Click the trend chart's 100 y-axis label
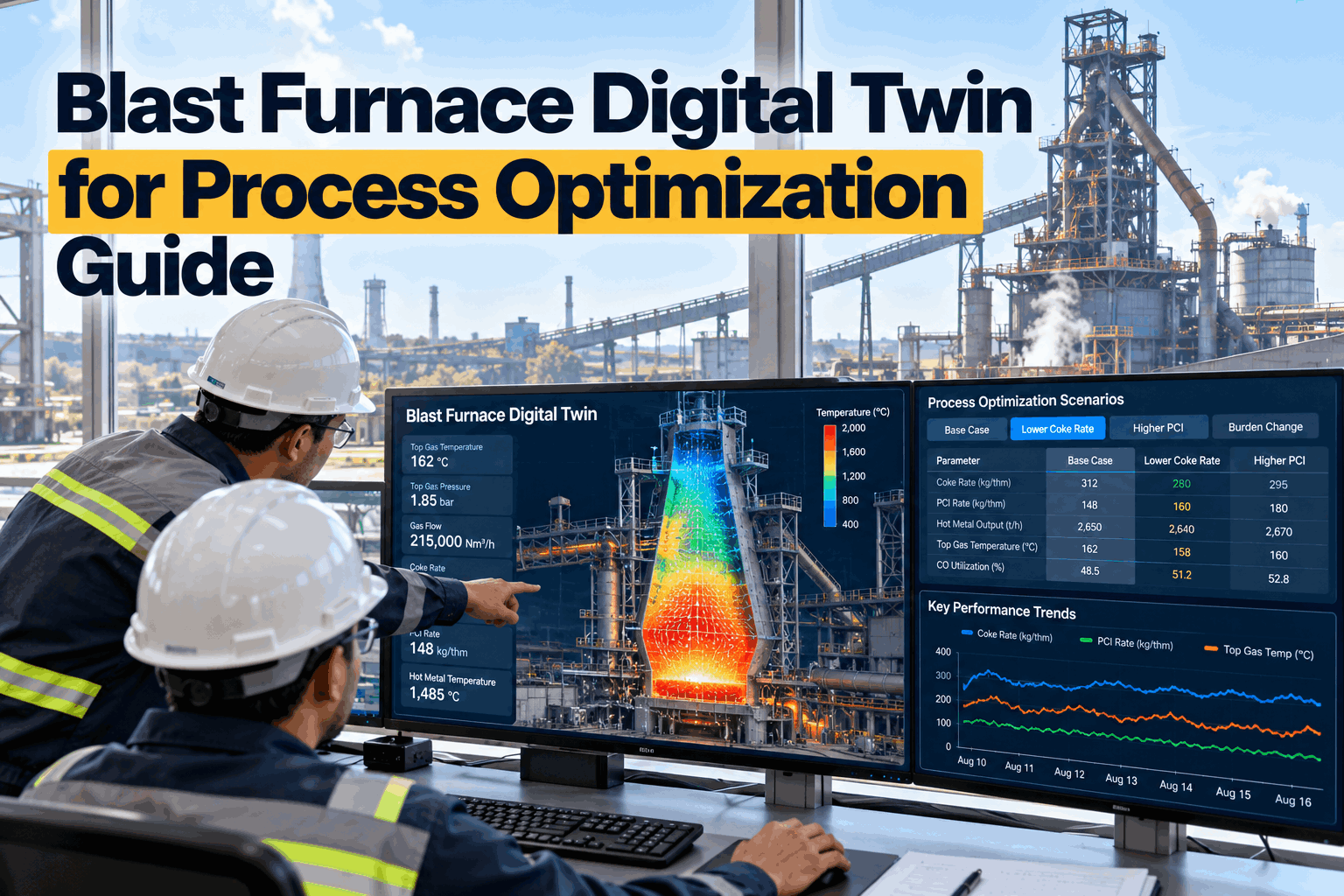Viewport: 1344px width, 896px height. 943,723
